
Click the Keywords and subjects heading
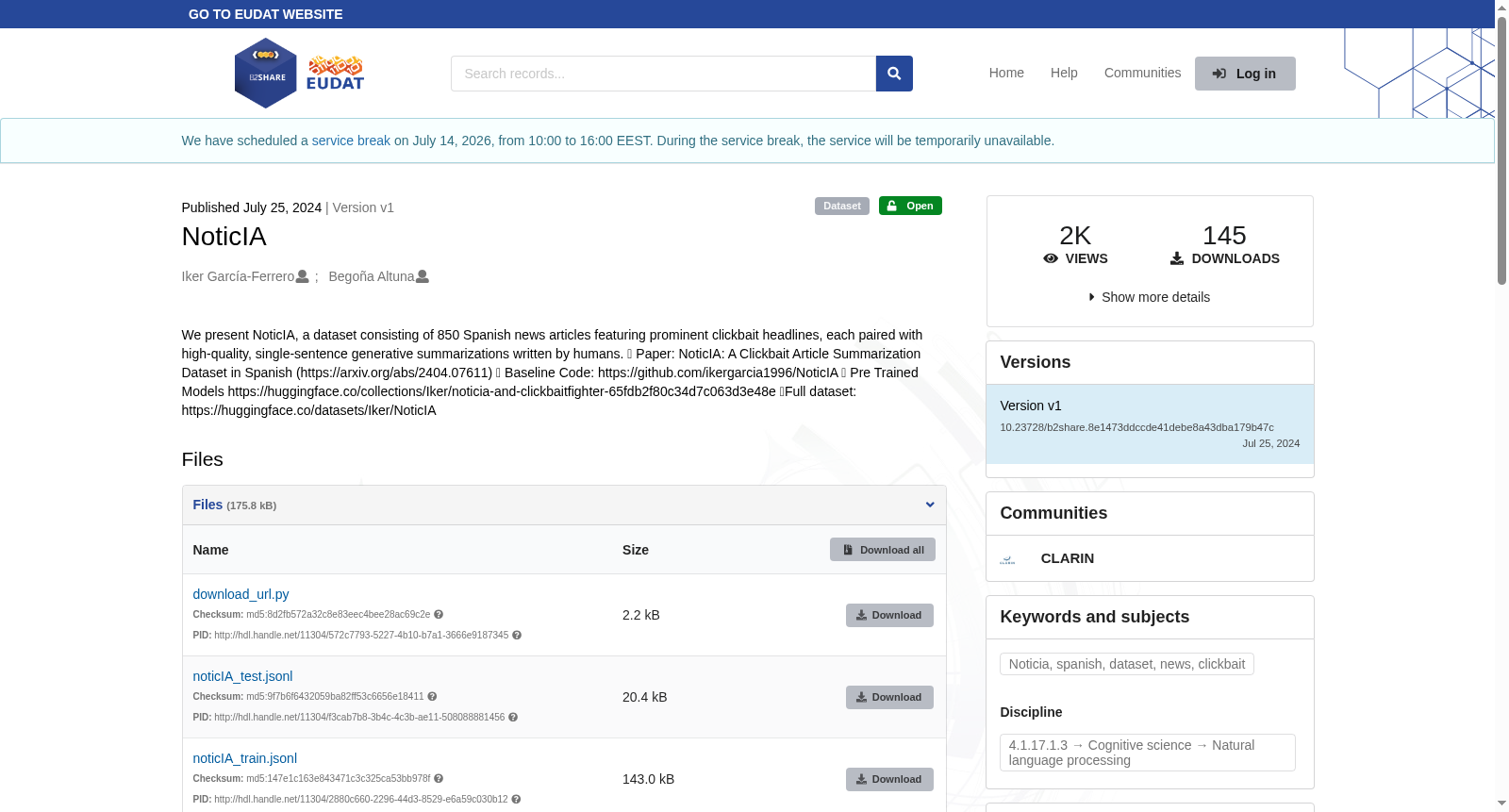(x=1095, y=617)
